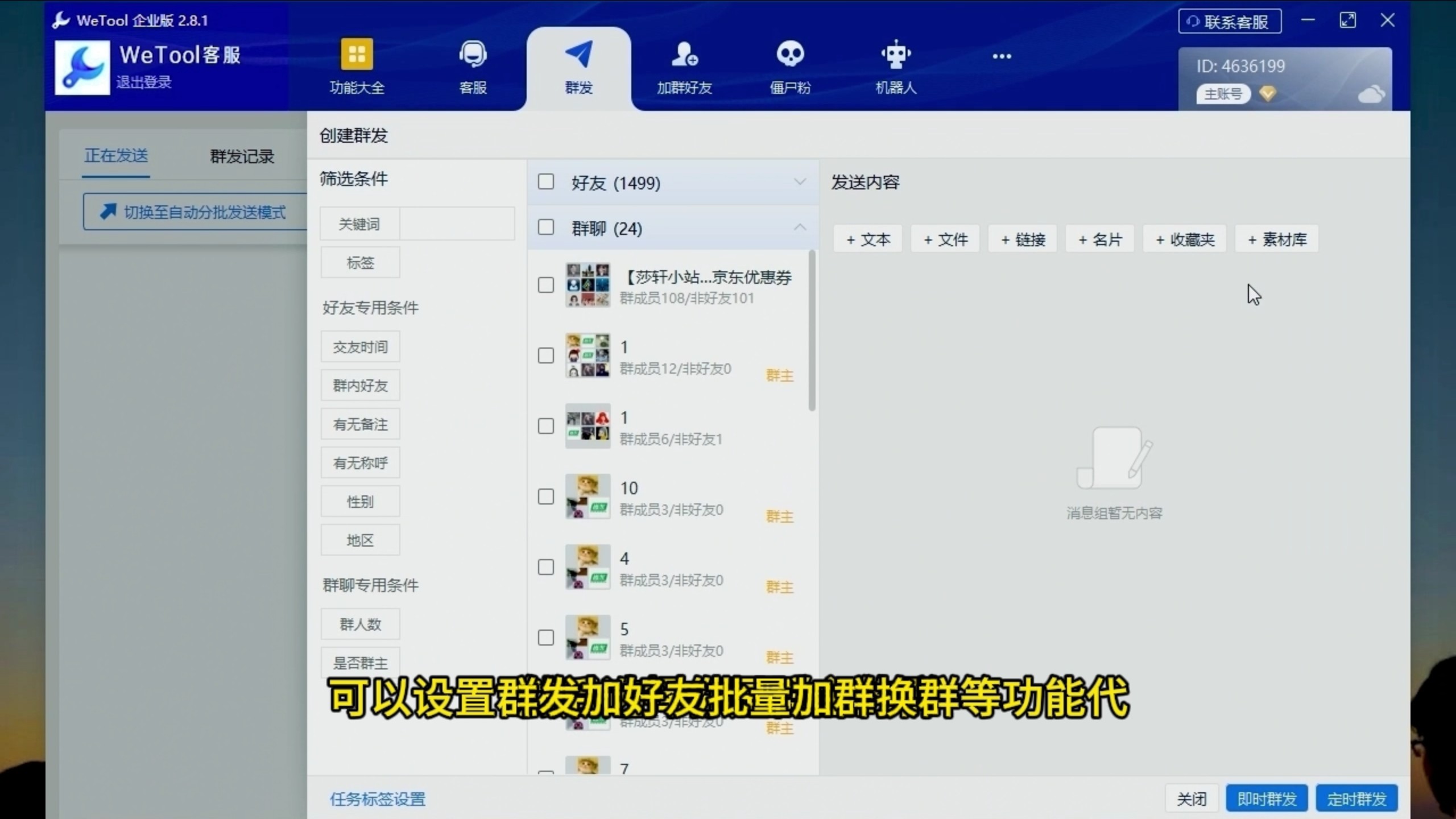Add 链接 content
This screenshot has width=1456, height=819.
[x=1023, y=239]
